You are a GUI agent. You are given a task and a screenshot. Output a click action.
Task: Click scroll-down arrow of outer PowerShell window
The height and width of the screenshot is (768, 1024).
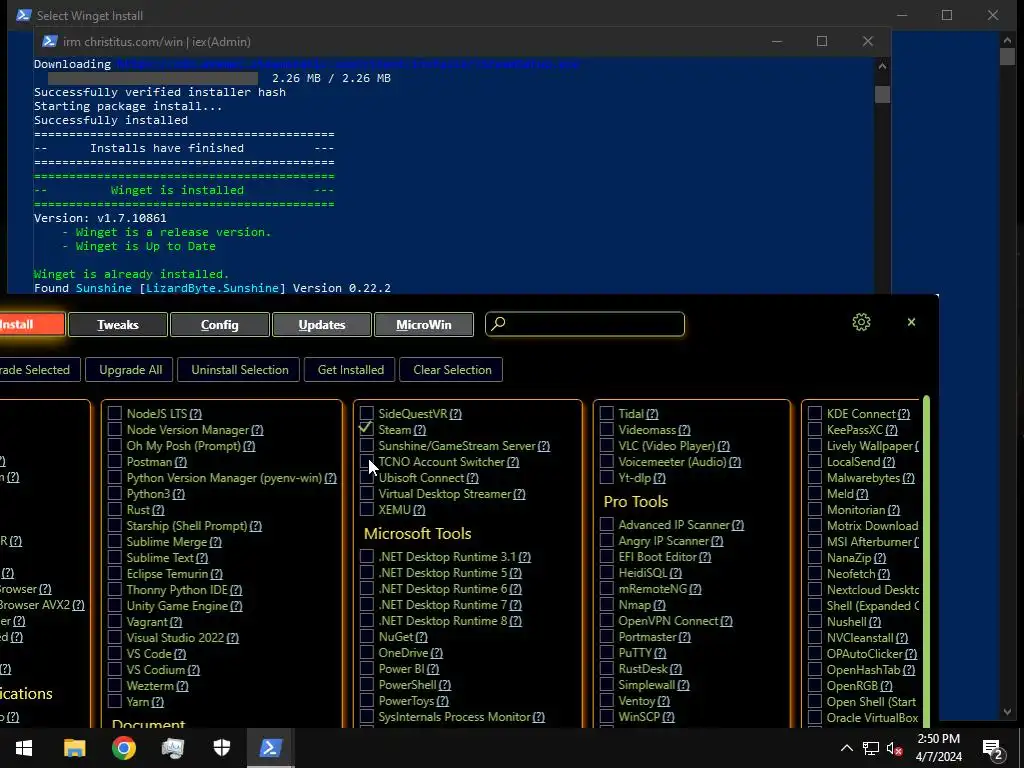click(1007, 712)
